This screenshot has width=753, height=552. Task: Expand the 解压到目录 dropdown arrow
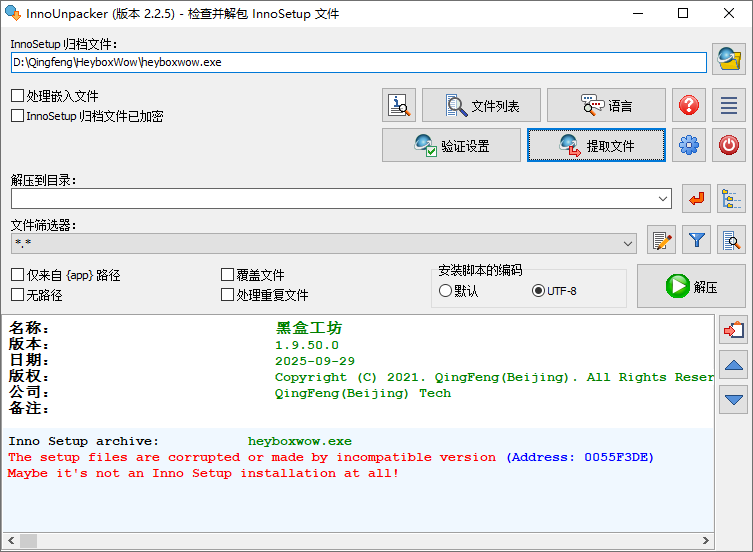click(663, 198)
